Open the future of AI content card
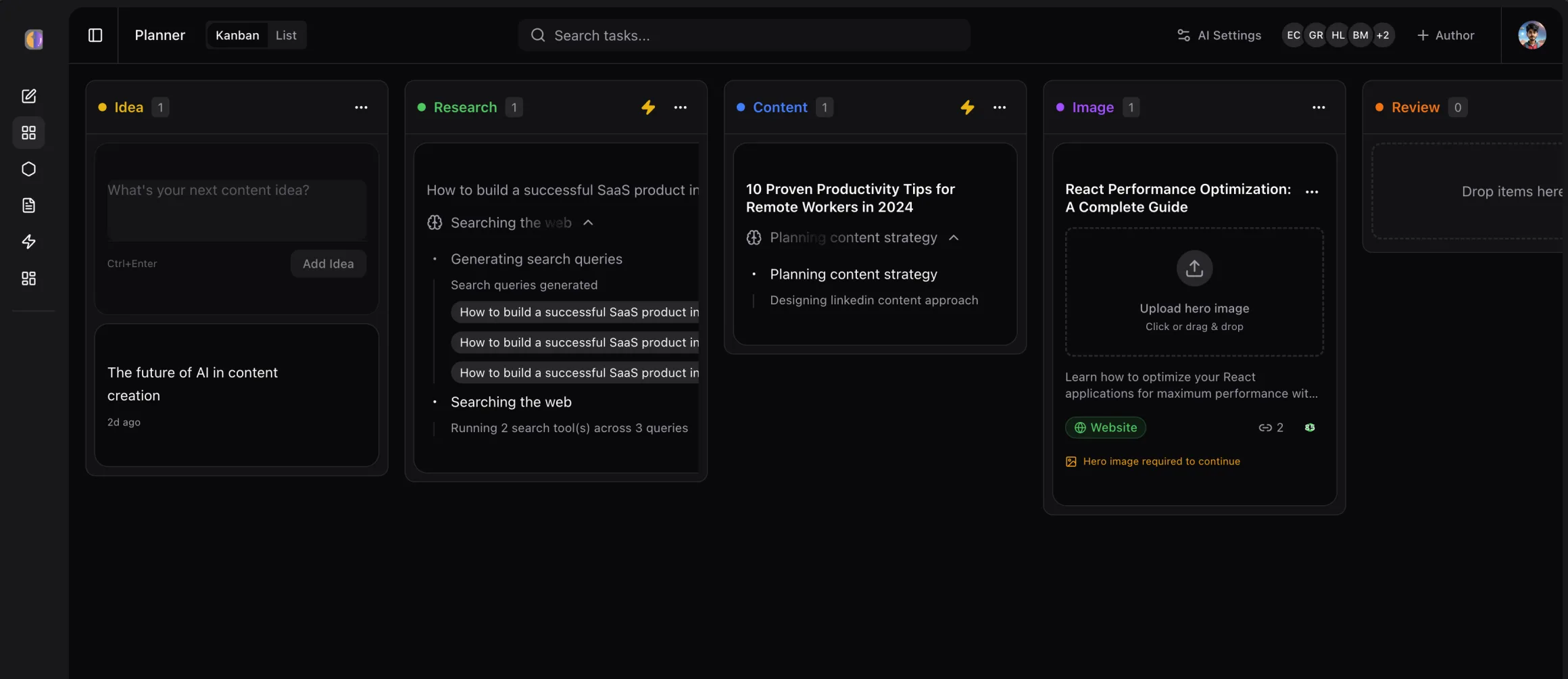Screen dimensions: 1568x679 [x=237, y=395]
